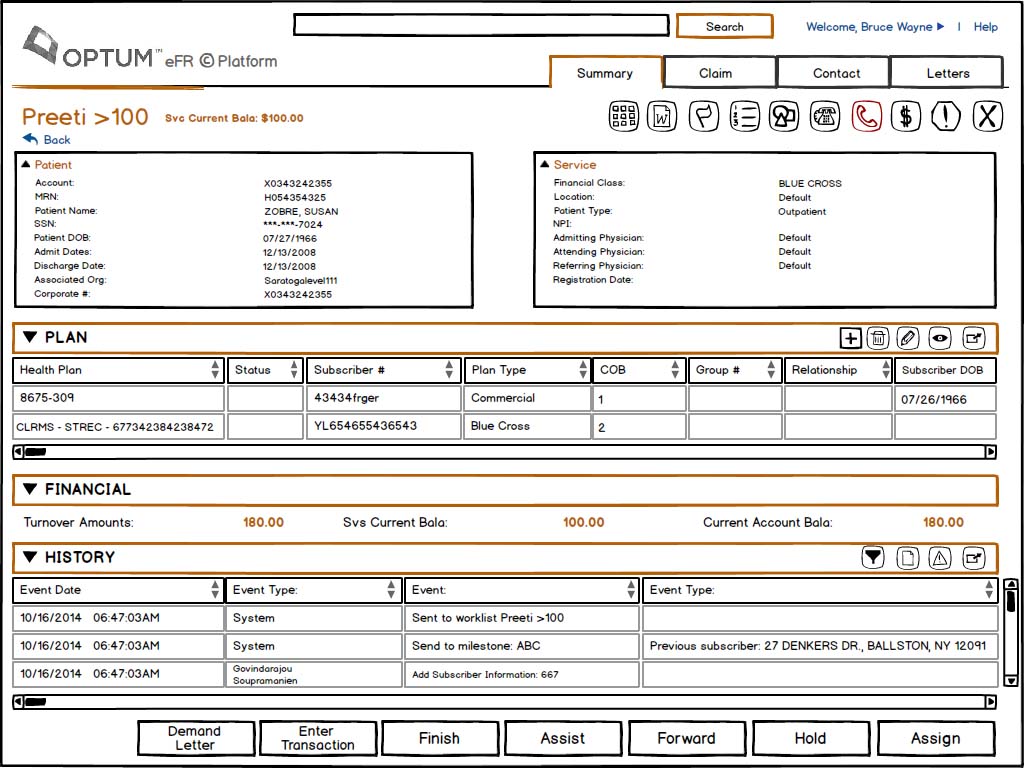Click the pencil edit icon in Plan
Viewport: 1024px width, 768px height.
point(908,338)
